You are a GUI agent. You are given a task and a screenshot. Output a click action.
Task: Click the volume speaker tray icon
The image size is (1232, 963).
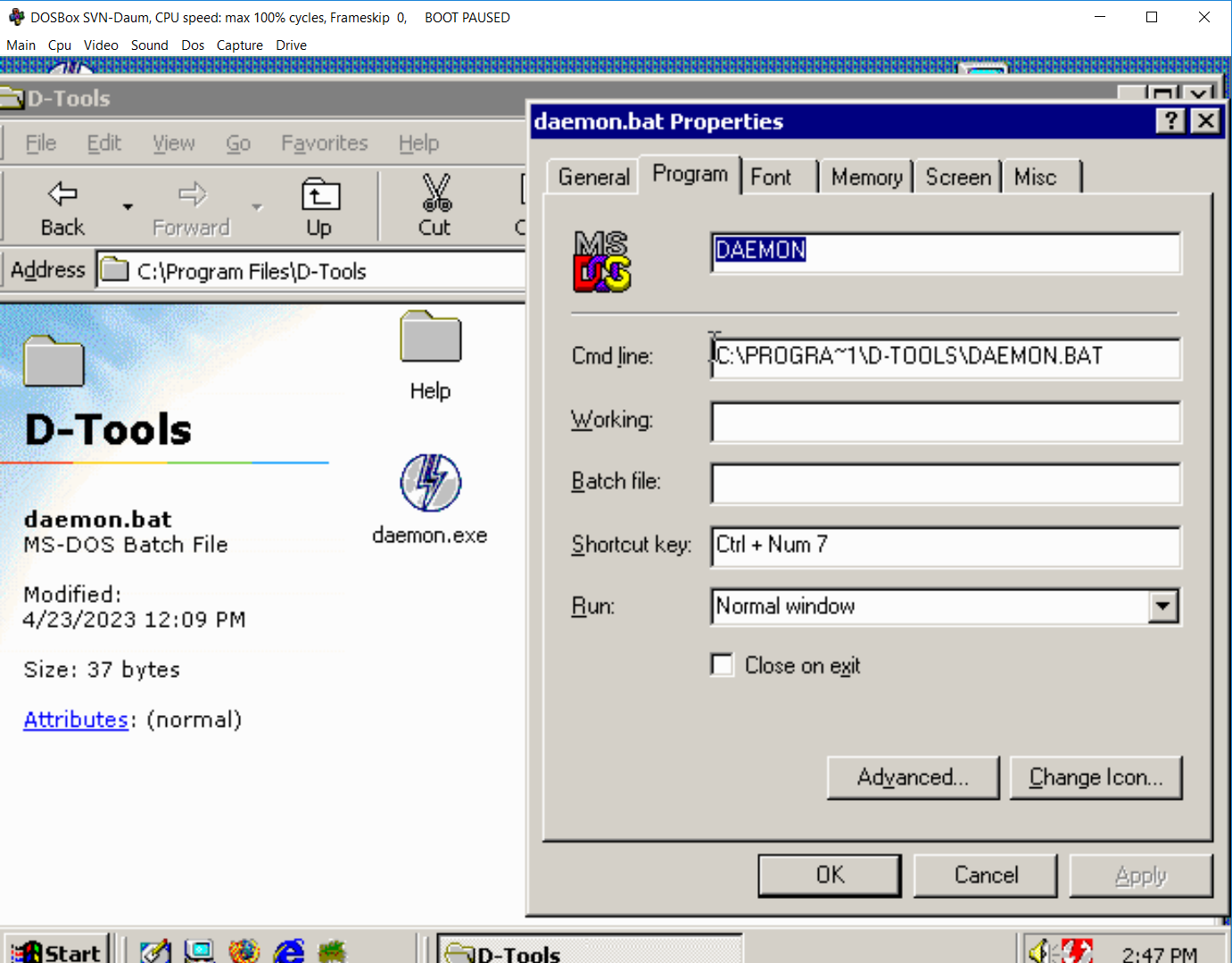[1039, 951]
